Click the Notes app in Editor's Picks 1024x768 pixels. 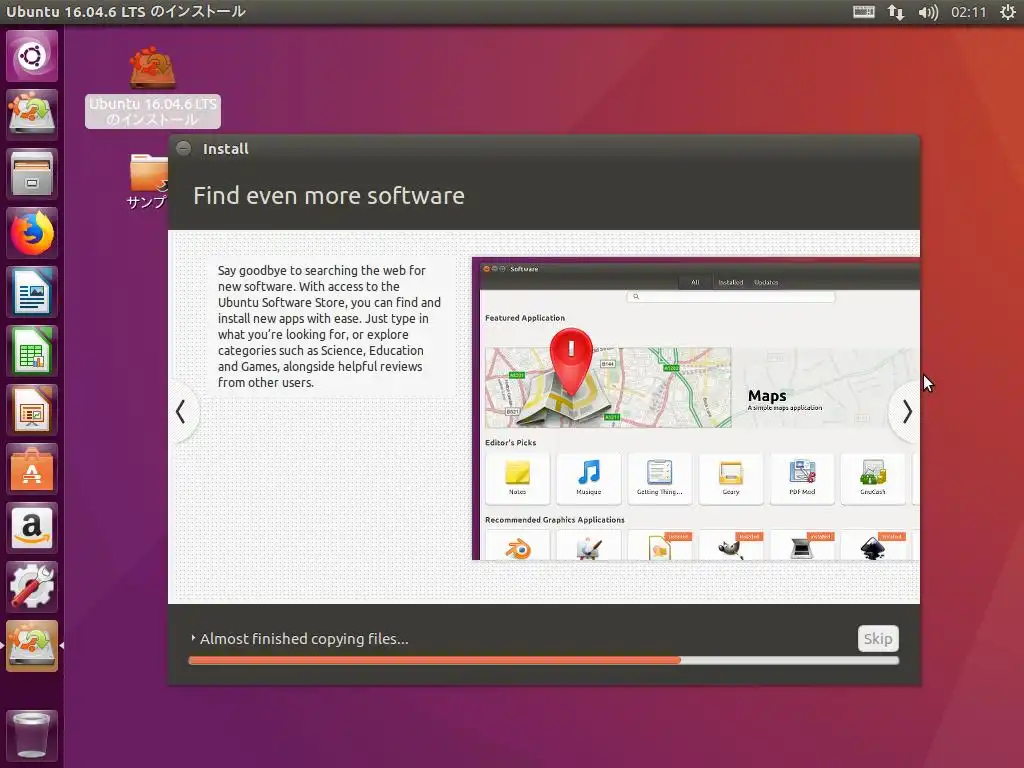point(517,479)
